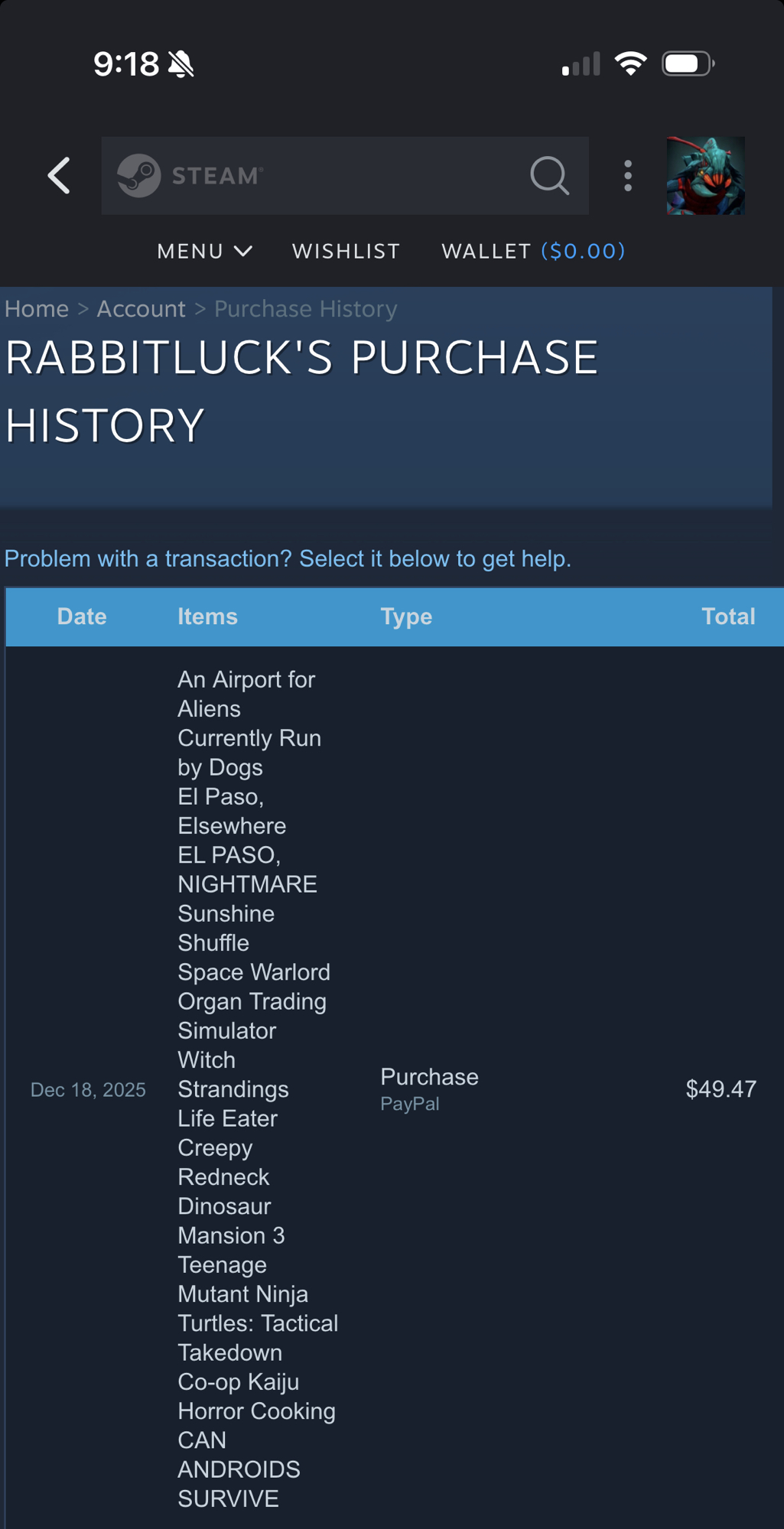Tap the cellular signal icon

pos(581,64)
